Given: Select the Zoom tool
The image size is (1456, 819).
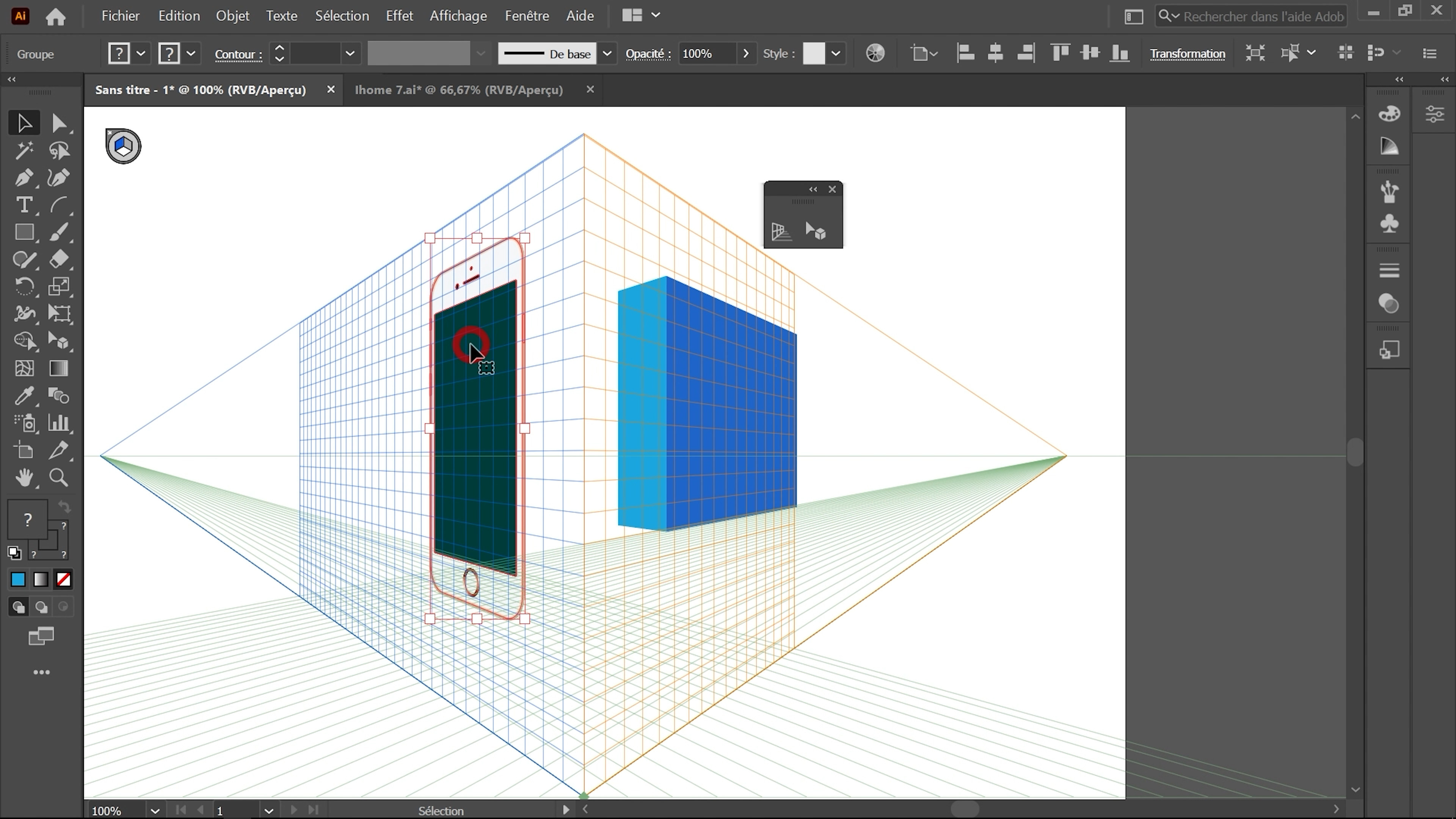Looking at the screenshot, I should [x=59, y=478].
